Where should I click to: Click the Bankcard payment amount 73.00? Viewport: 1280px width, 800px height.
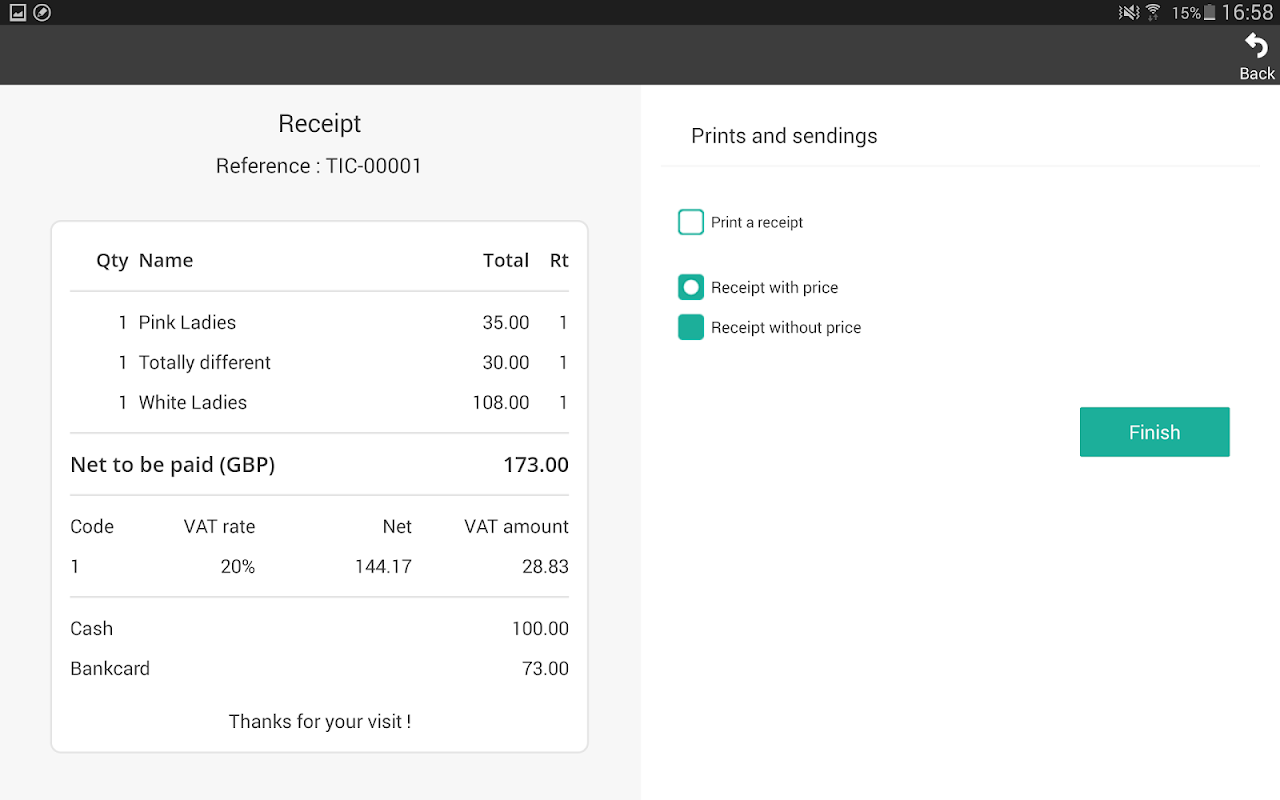[545, 669]
